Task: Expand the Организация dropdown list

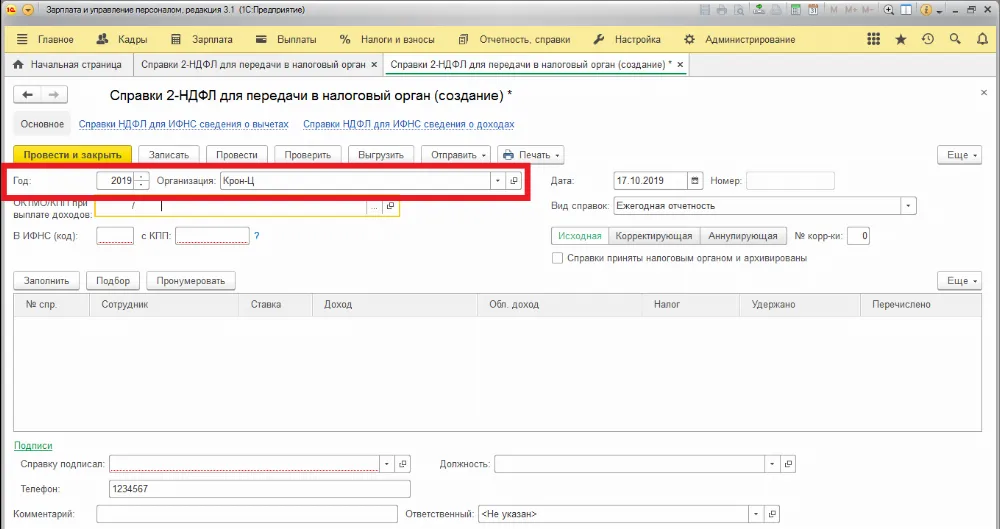Action: (498, 181)
